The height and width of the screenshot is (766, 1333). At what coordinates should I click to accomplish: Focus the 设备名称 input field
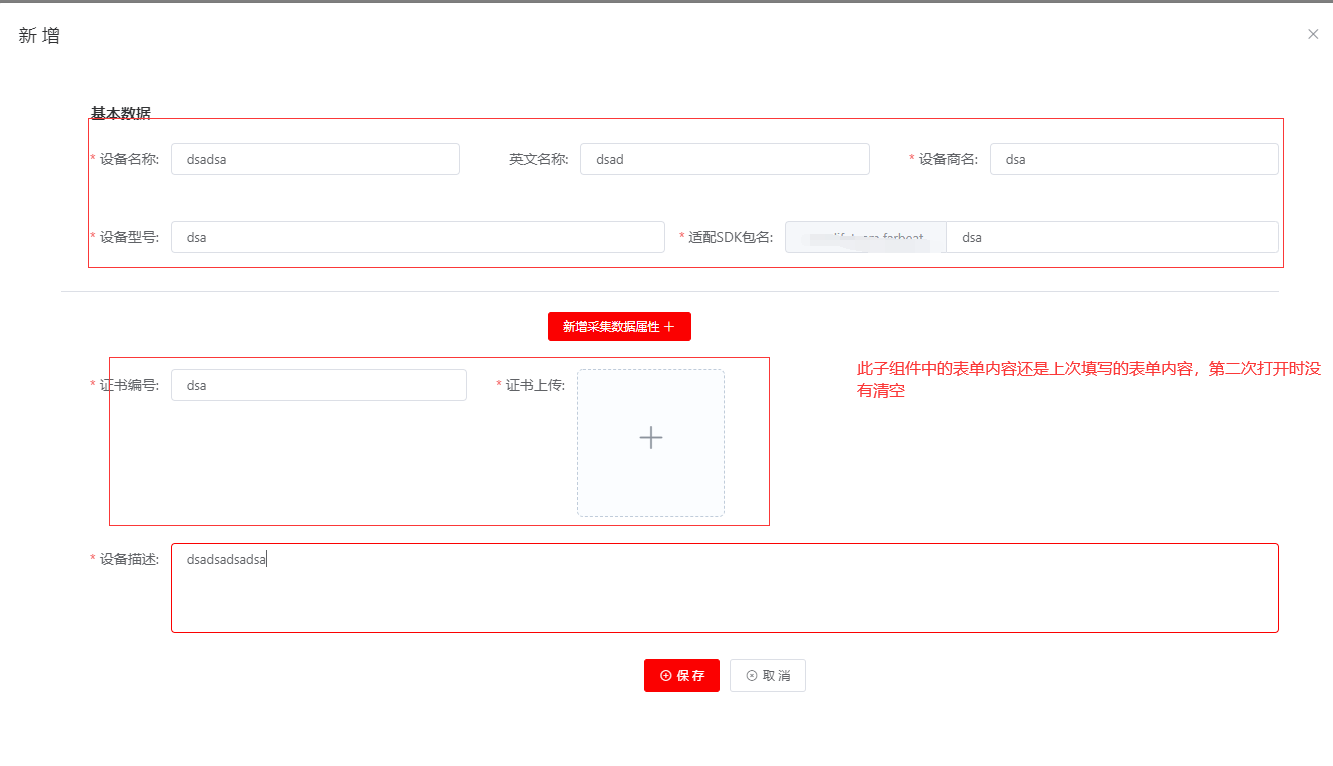(x=315, y=159)
